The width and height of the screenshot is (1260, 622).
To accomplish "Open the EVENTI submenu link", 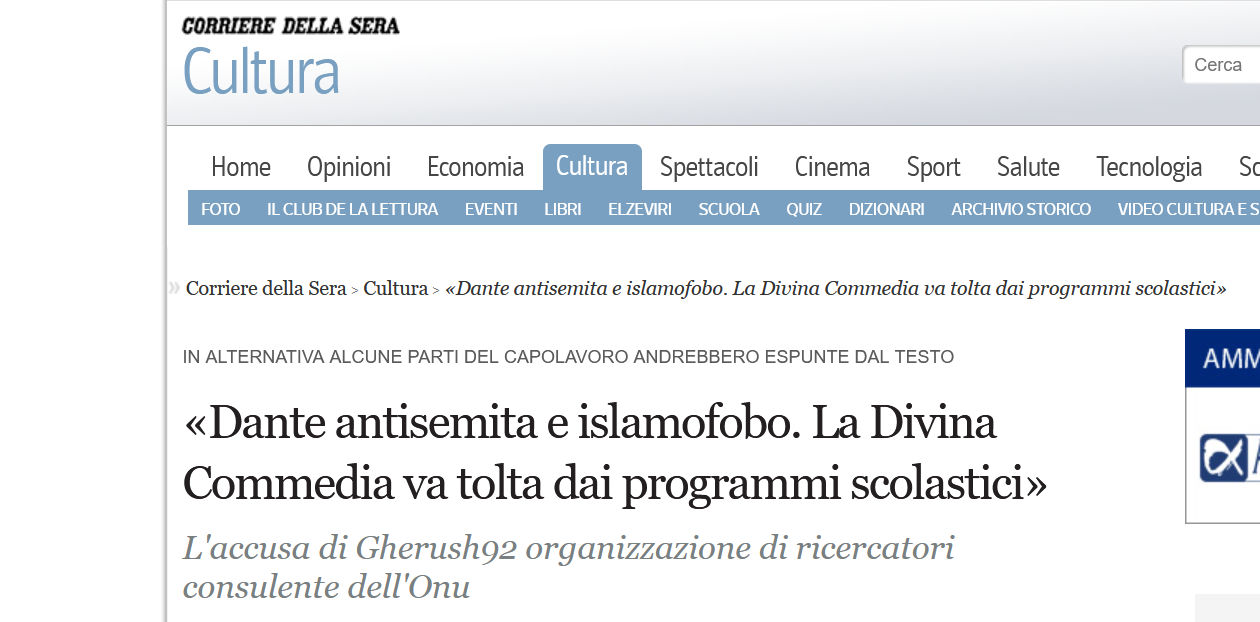I will [x=491, y=209].
